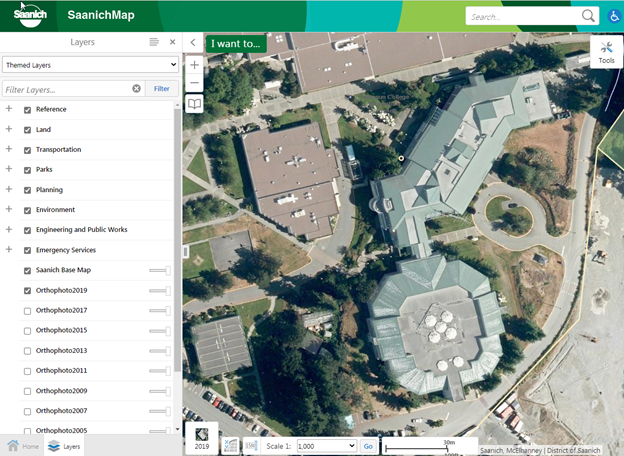Image resolution: width=624 pixels, height=456 pixels.
Task: Uncheck the Transportation layer
Action: tap(27, 150)
